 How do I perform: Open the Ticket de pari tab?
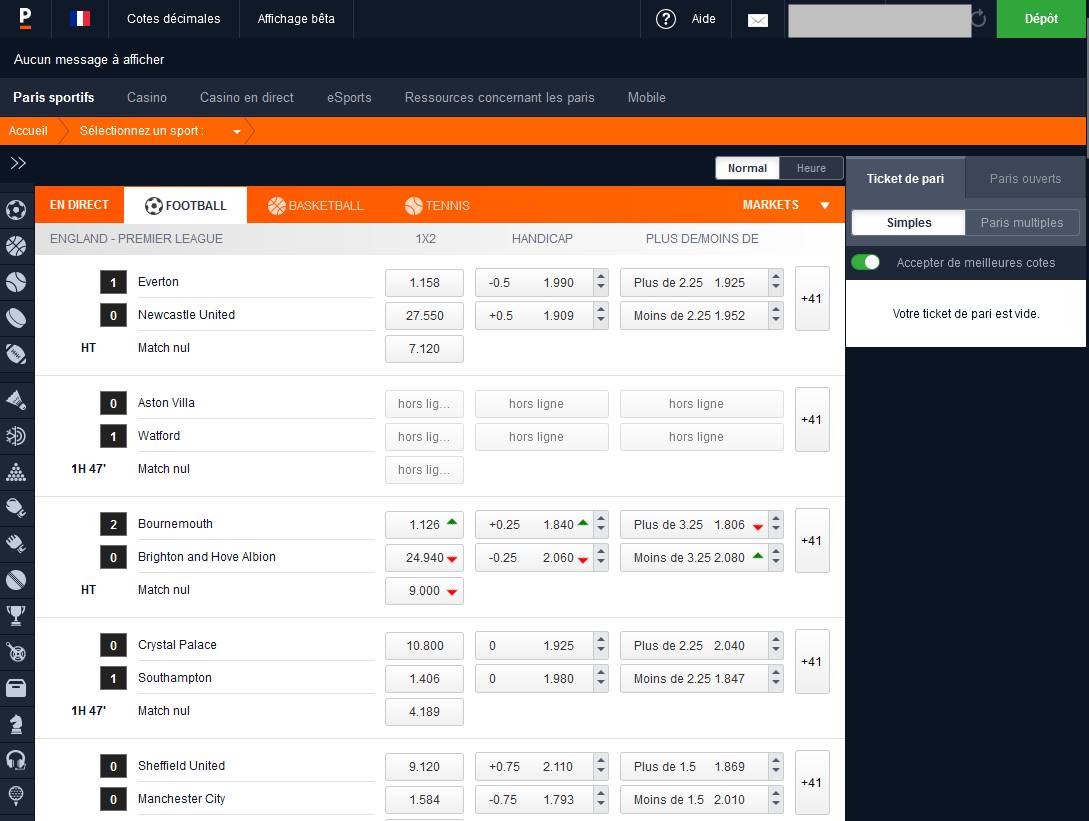tap(905, 179)
